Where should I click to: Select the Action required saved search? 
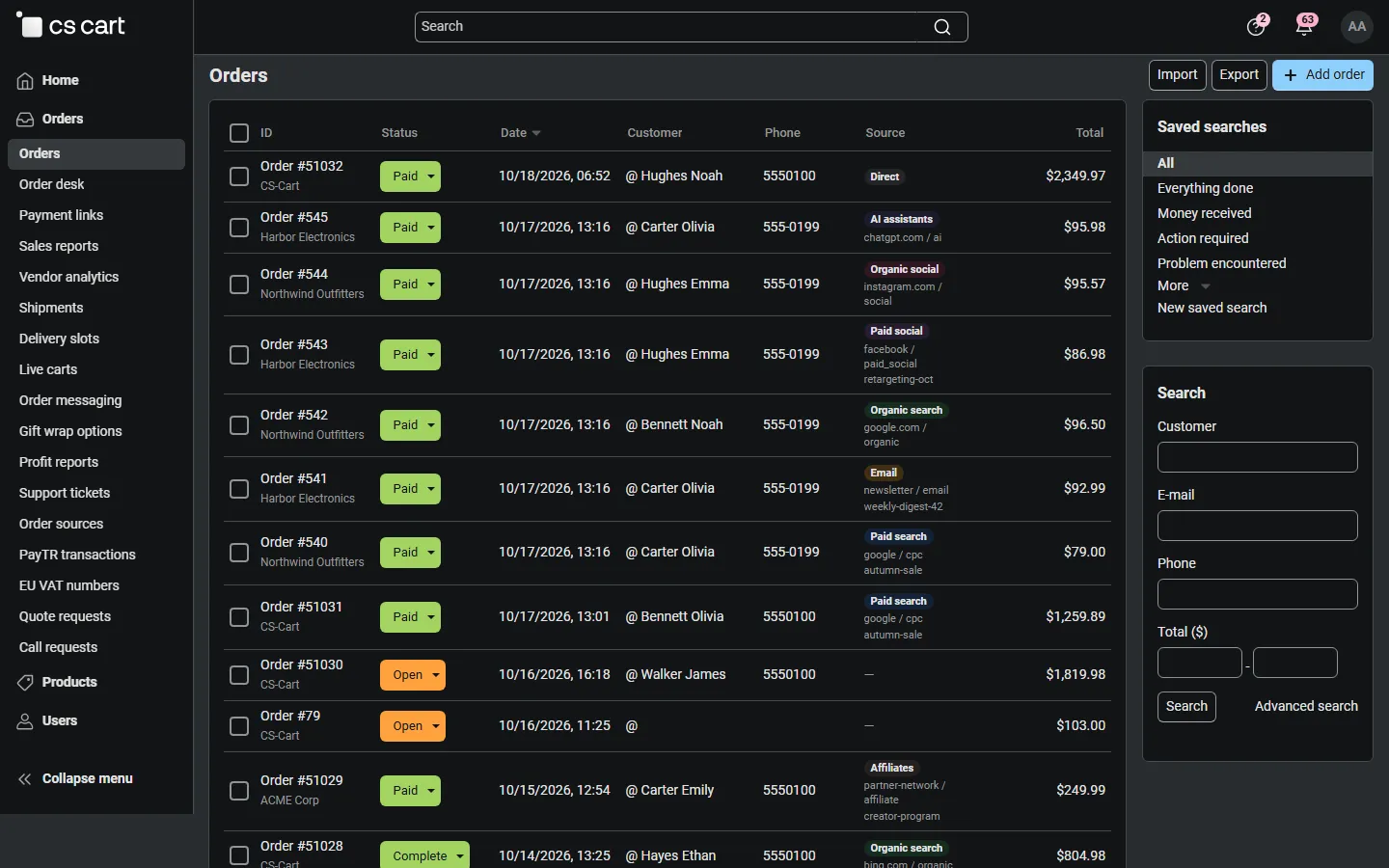1203,238
